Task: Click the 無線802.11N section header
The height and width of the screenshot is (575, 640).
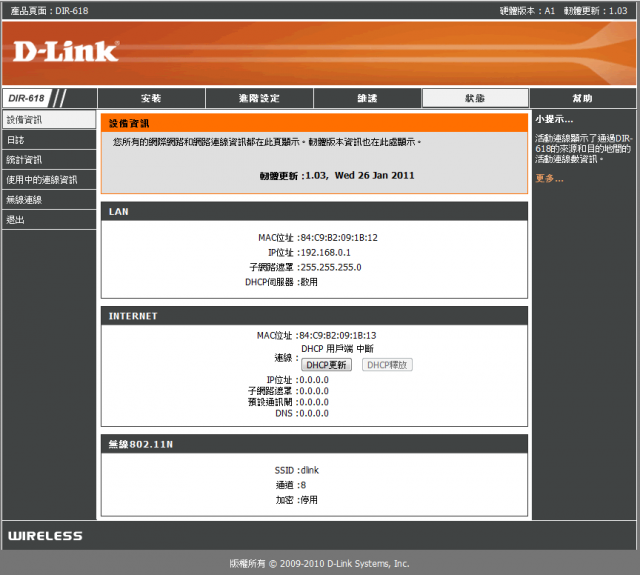Action: tap(314, 444)
